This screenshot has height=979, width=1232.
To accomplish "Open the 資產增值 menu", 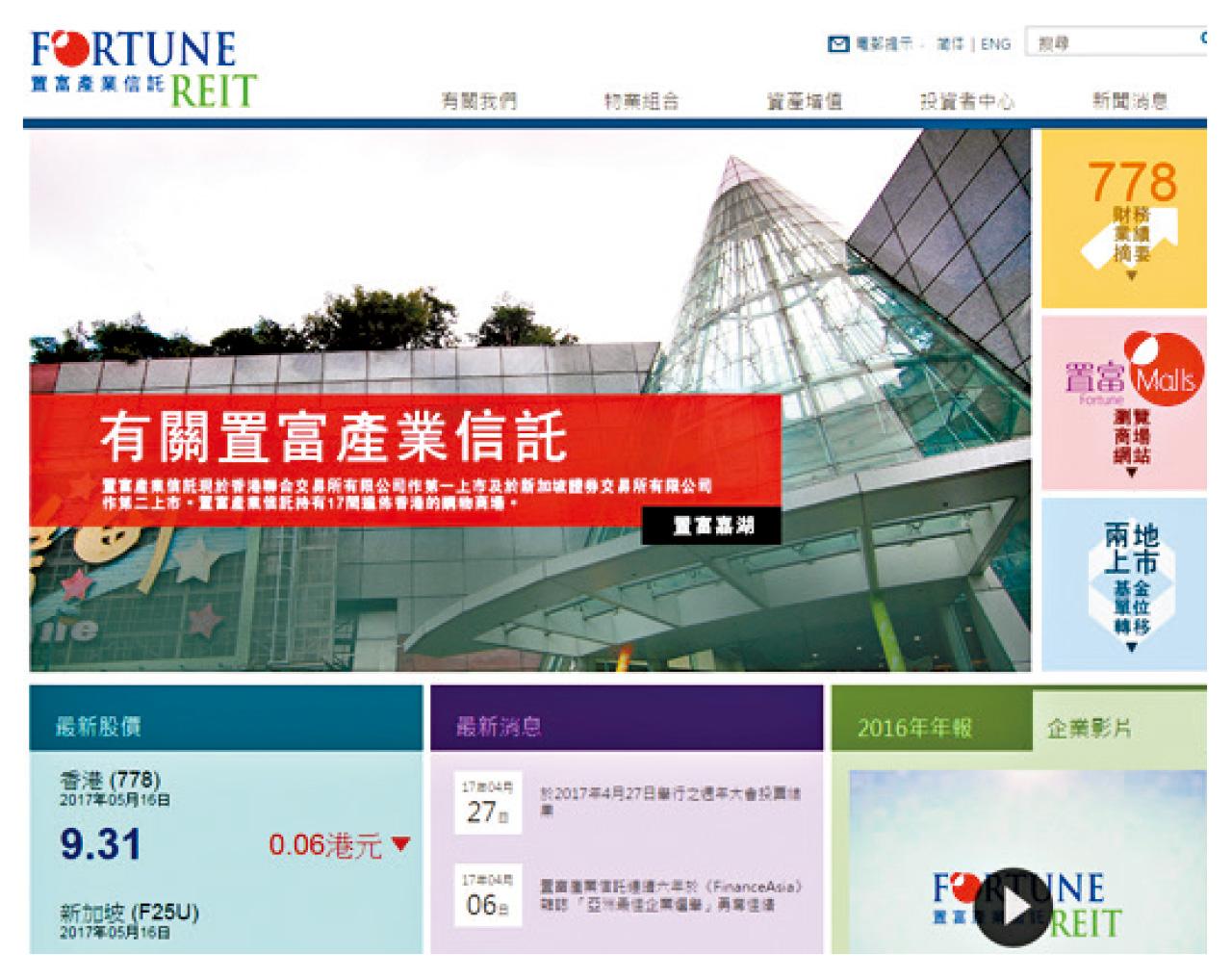I will pyautogui.click(x=804, y=101).
